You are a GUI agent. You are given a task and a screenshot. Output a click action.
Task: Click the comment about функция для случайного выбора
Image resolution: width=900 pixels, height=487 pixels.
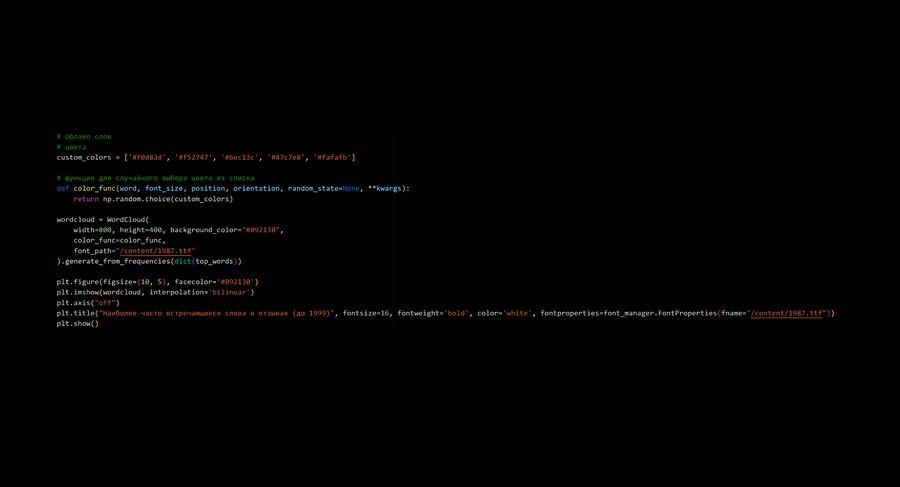[x=155, y=178]
